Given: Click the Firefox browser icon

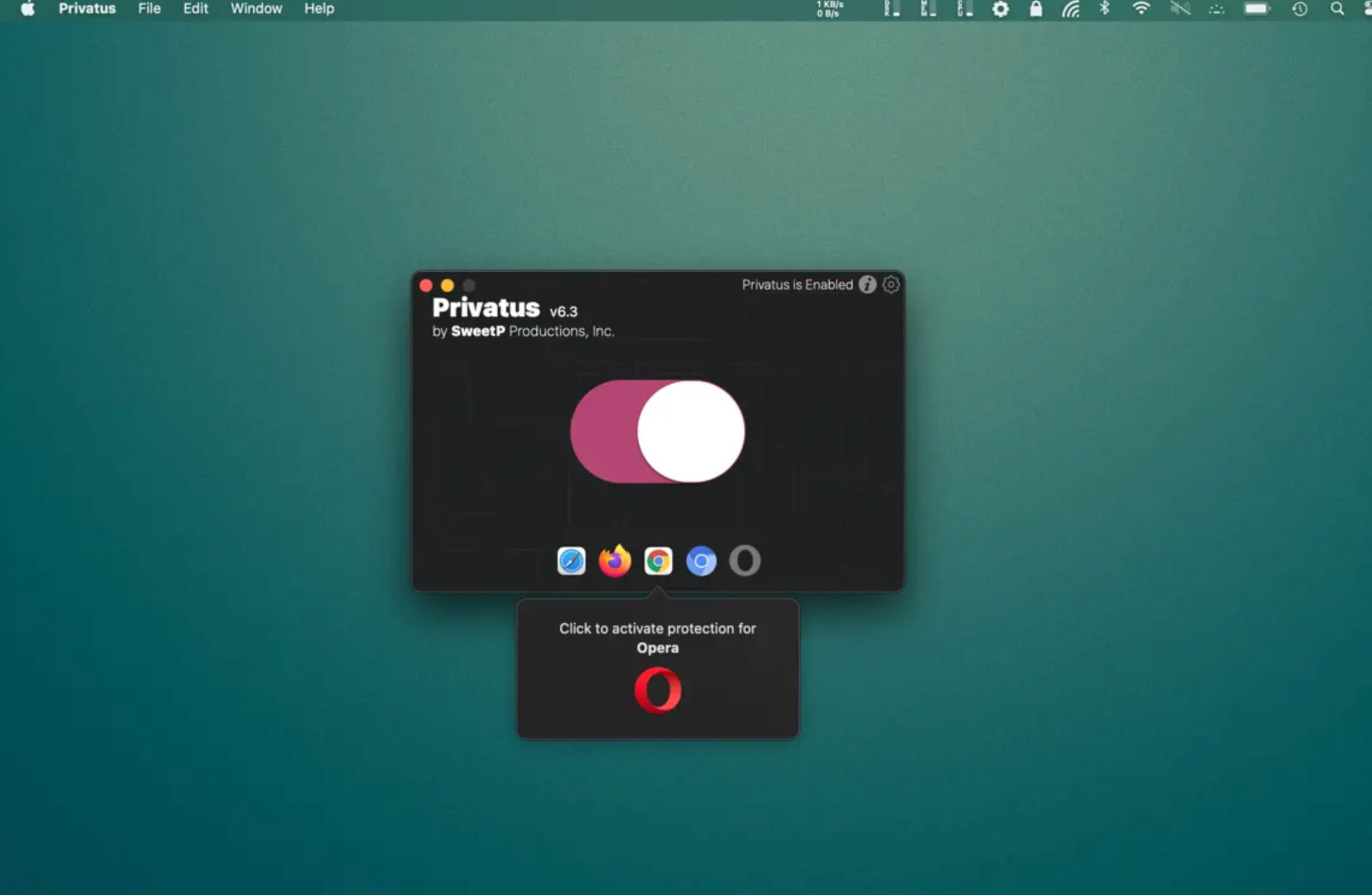Looking at the screenshot, I should point(614,561).
